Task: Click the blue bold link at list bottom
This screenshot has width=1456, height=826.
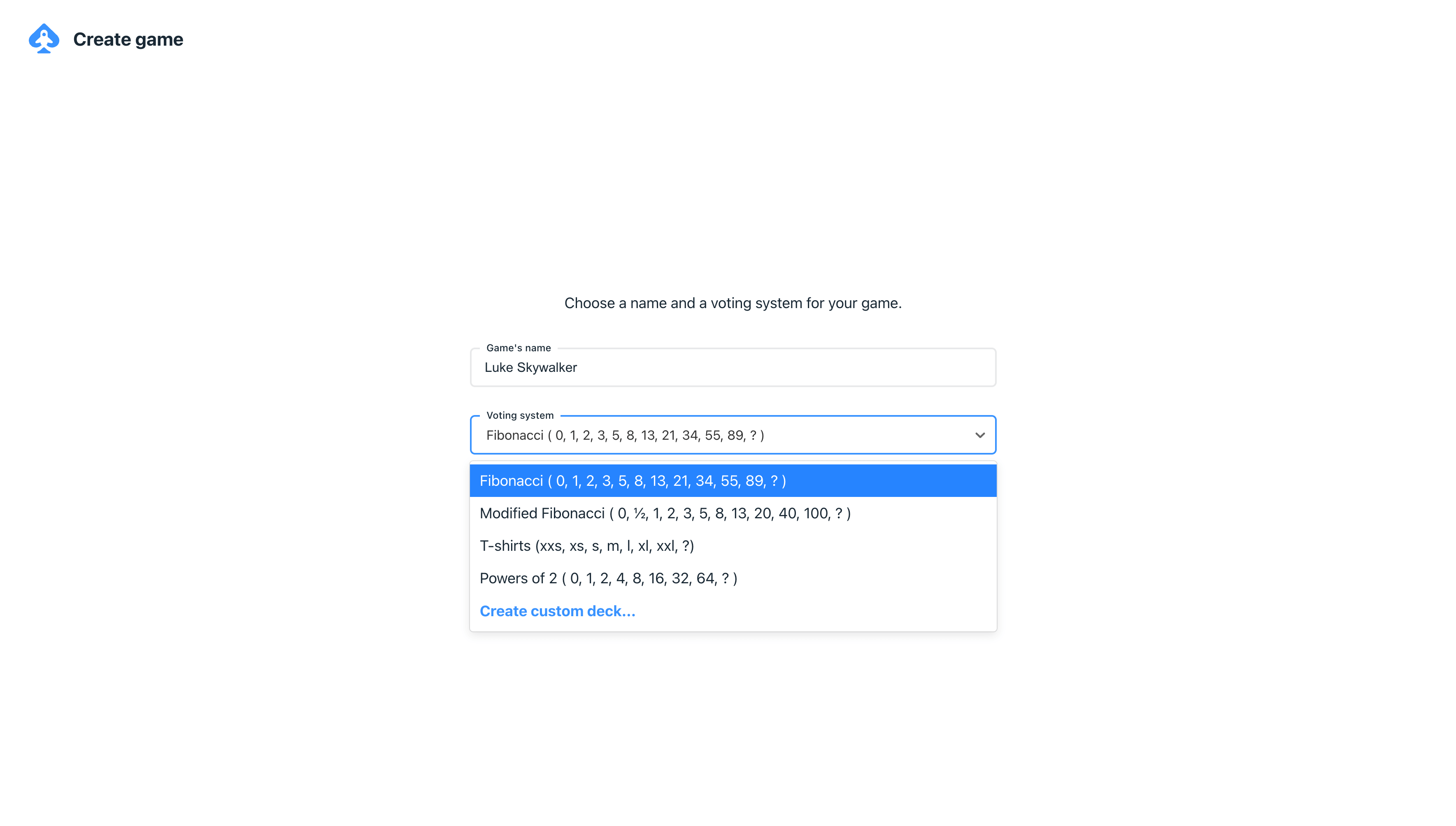Action: click(557, 611)
